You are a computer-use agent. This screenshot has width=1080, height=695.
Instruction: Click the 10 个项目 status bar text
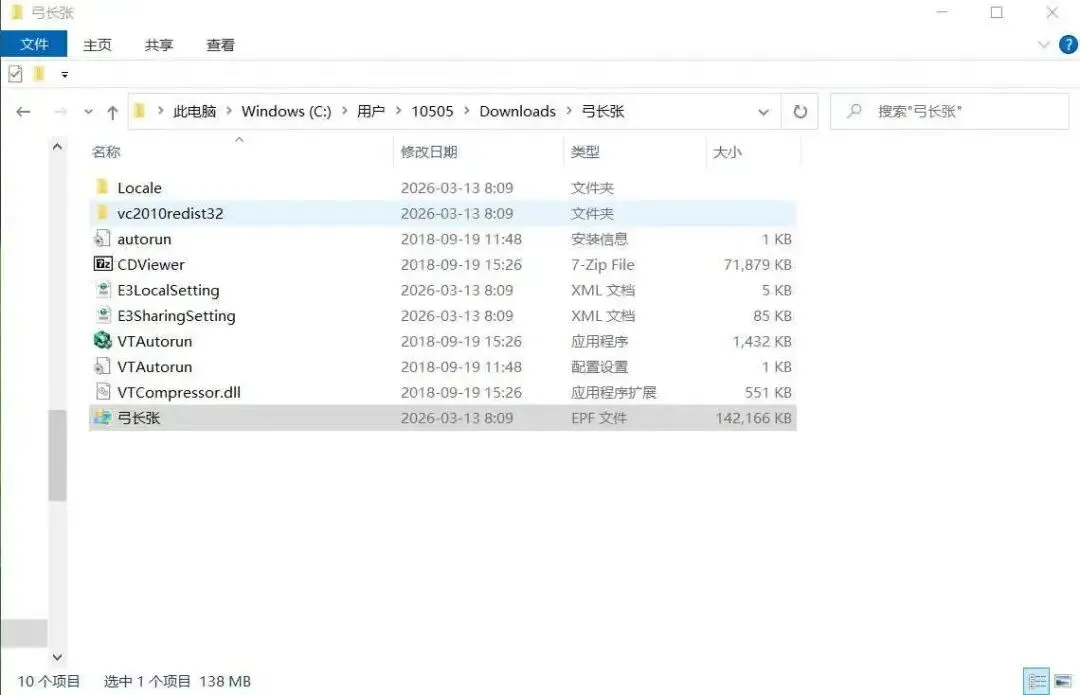[x=48, y=681]
